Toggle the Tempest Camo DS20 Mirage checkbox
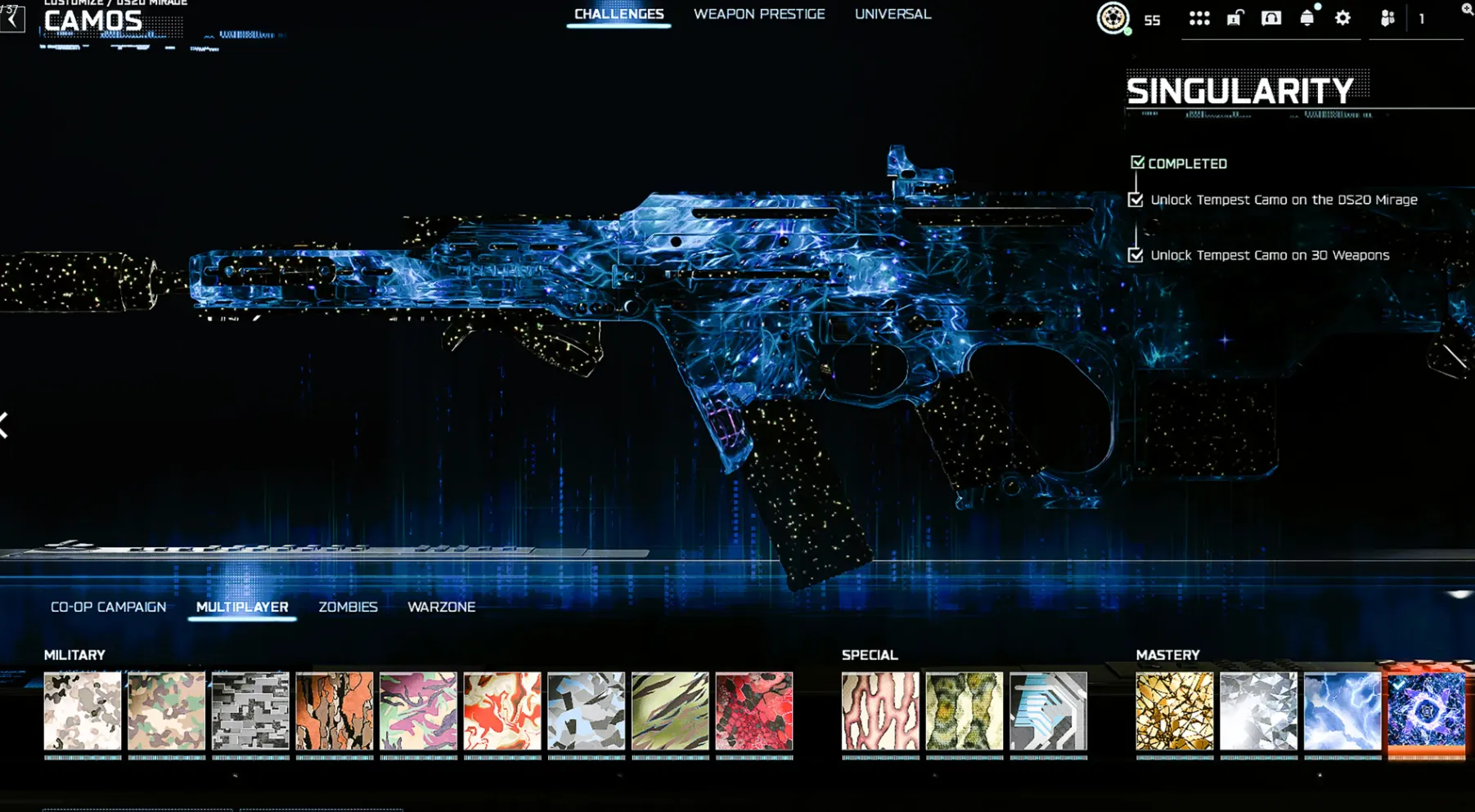The width and height of the screenshot is (1475, 812). pos(1135,200)
